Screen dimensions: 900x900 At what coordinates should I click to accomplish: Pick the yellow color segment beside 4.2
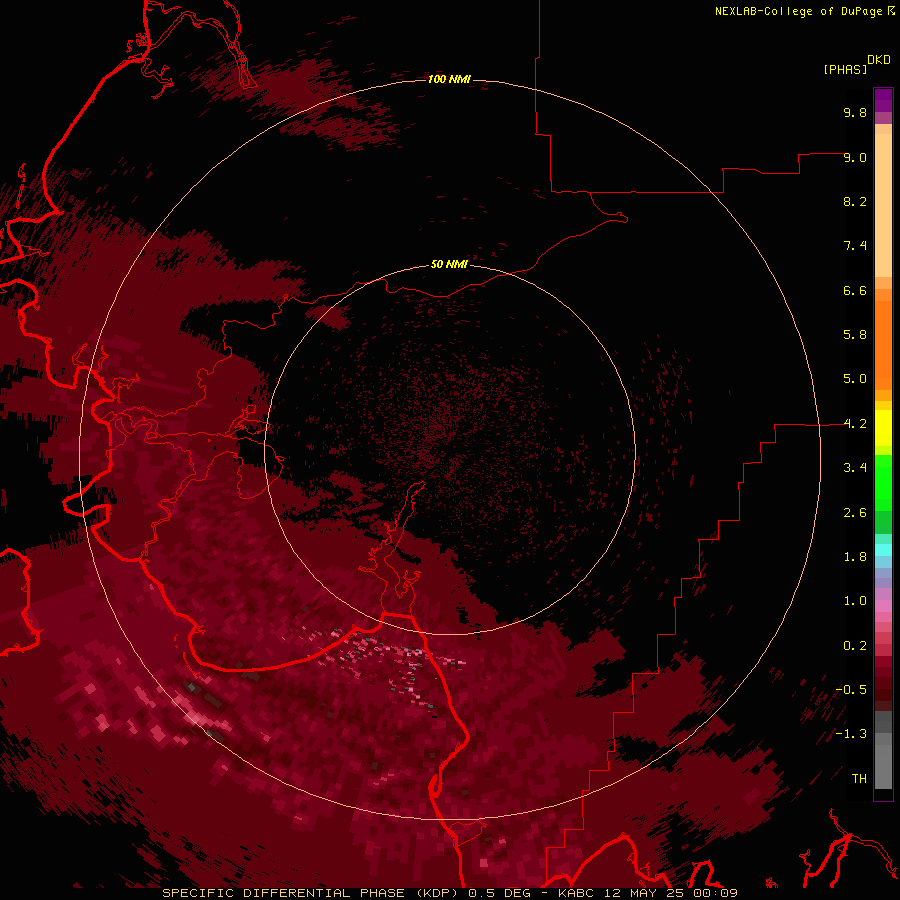[x=883, y=428]
